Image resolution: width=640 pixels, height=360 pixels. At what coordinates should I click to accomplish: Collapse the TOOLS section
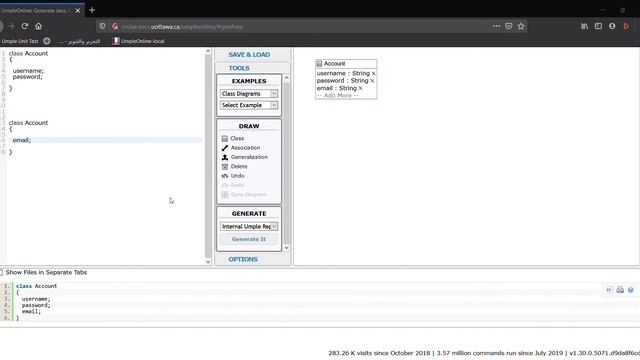pos(239,68)
